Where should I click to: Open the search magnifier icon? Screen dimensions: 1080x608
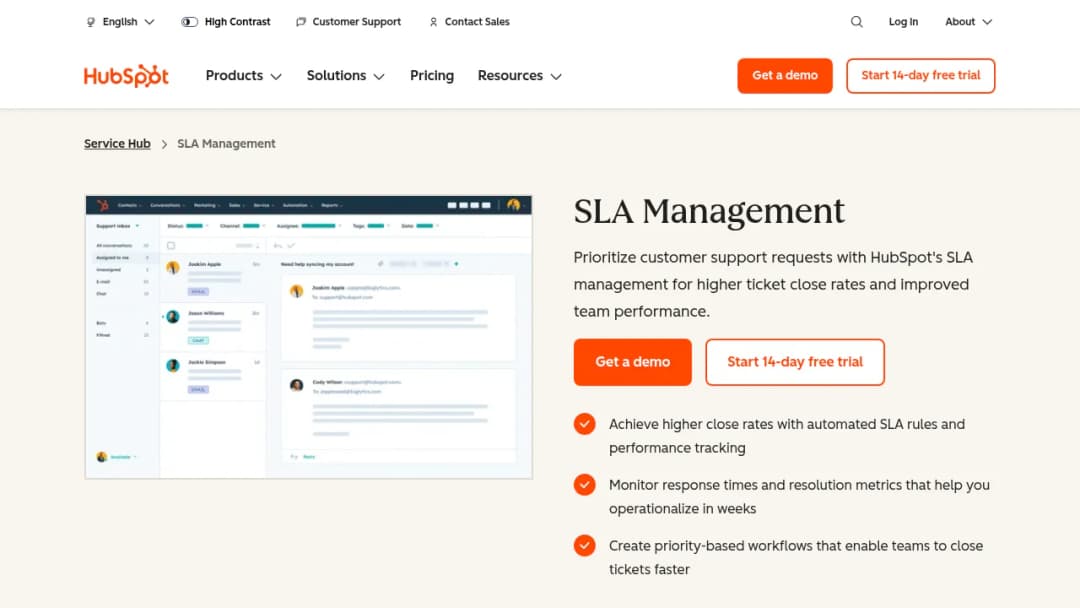pyautogui.click(x=856, y=22)
